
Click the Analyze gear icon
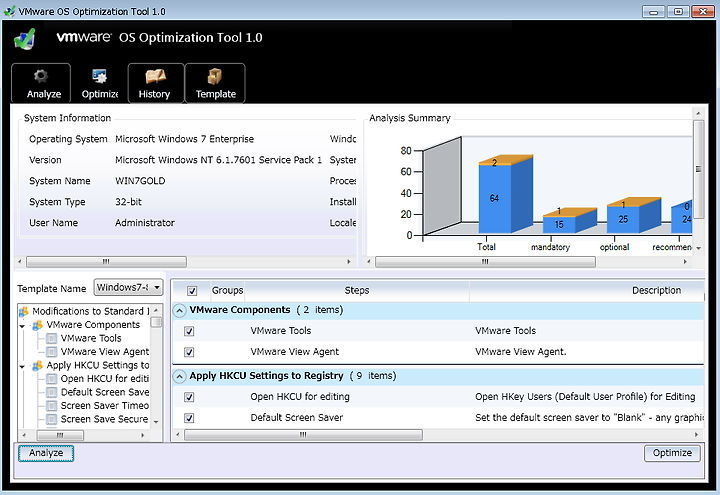pyautogui.click(x=41, y=76)
